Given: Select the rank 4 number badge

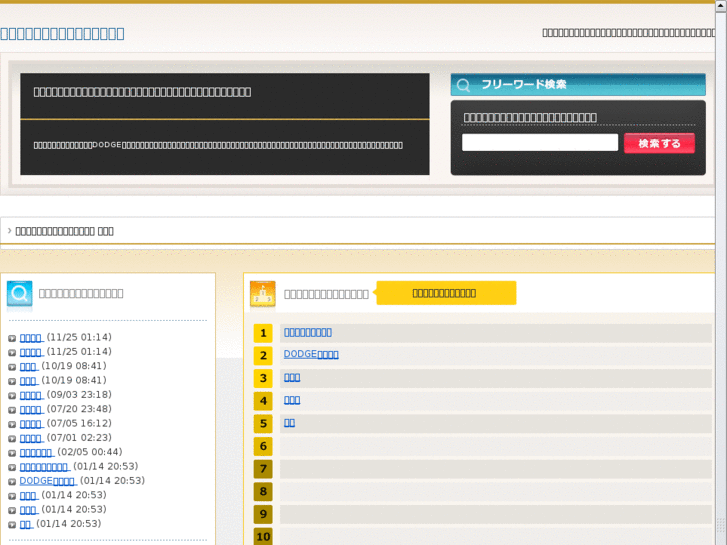Looking at the screenshot, I should (x=263, y=401).
